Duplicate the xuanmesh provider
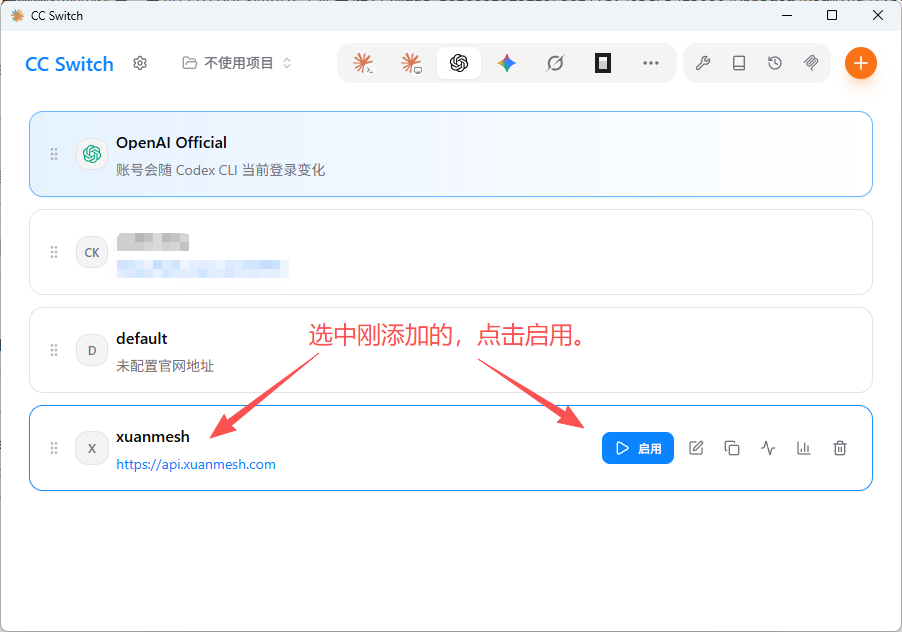 click(x=732, y=448)
